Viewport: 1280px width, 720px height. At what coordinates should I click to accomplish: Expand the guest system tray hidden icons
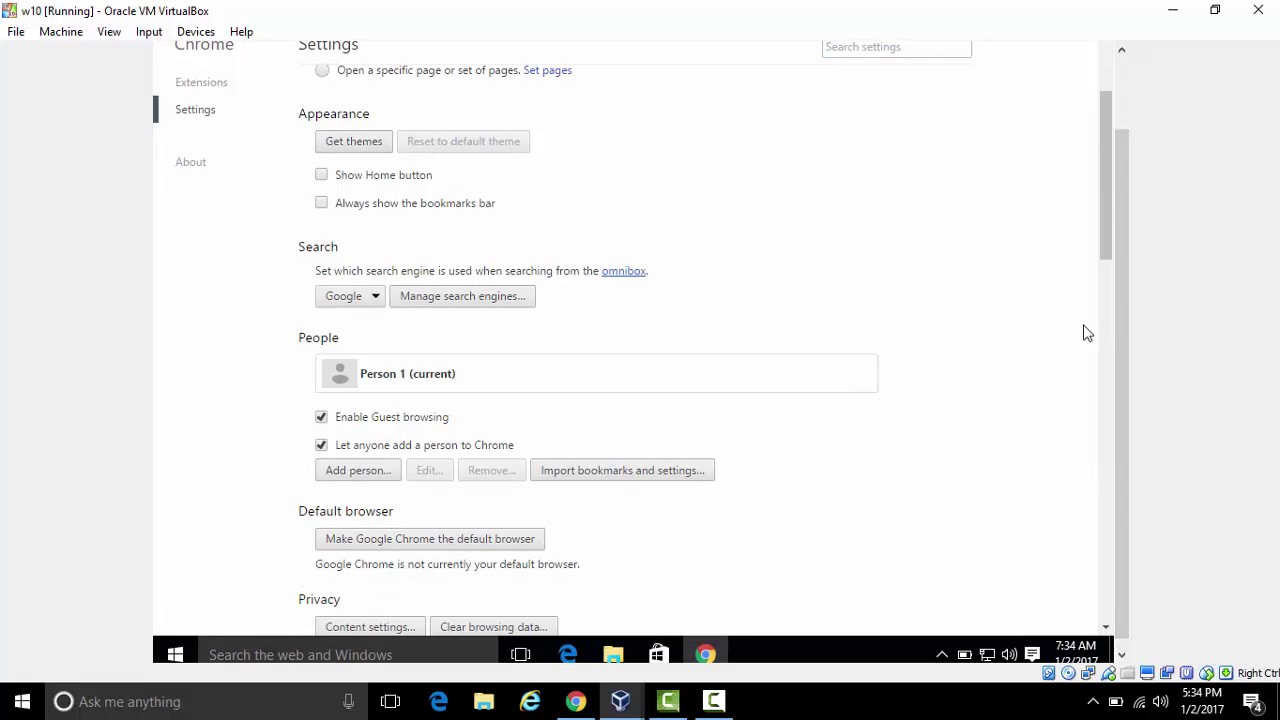tap(942, 655)
